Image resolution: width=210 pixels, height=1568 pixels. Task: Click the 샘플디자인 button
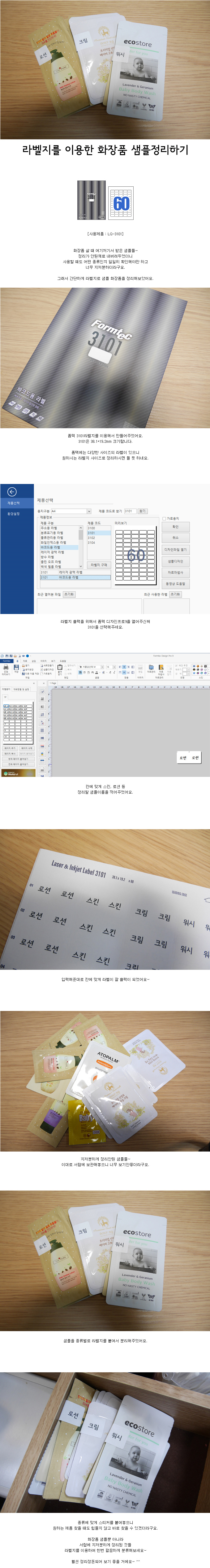tap(175, 561)
